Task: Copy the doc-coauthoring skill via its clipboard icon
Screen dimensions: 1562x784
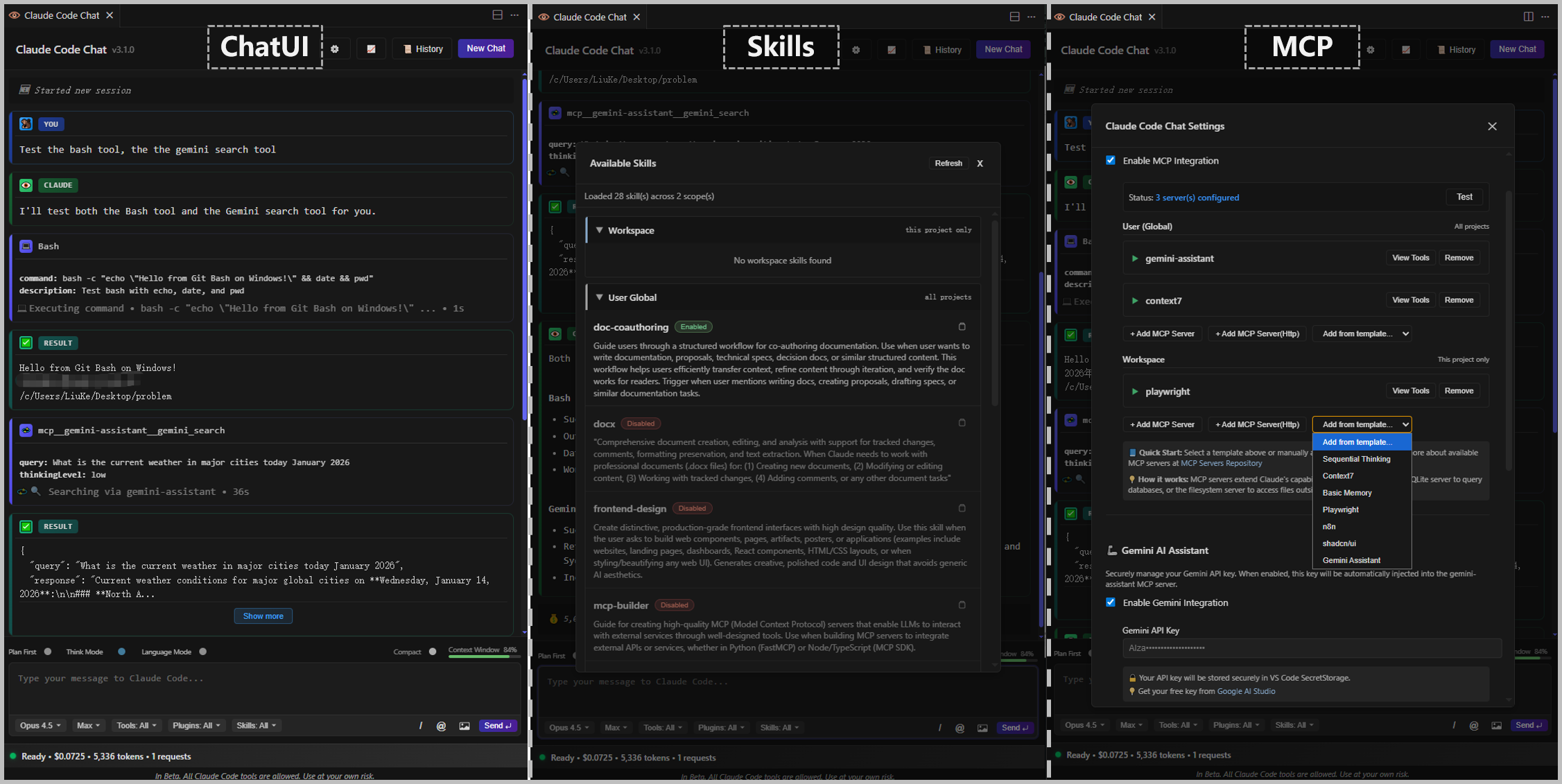Action: click(962, 326)
